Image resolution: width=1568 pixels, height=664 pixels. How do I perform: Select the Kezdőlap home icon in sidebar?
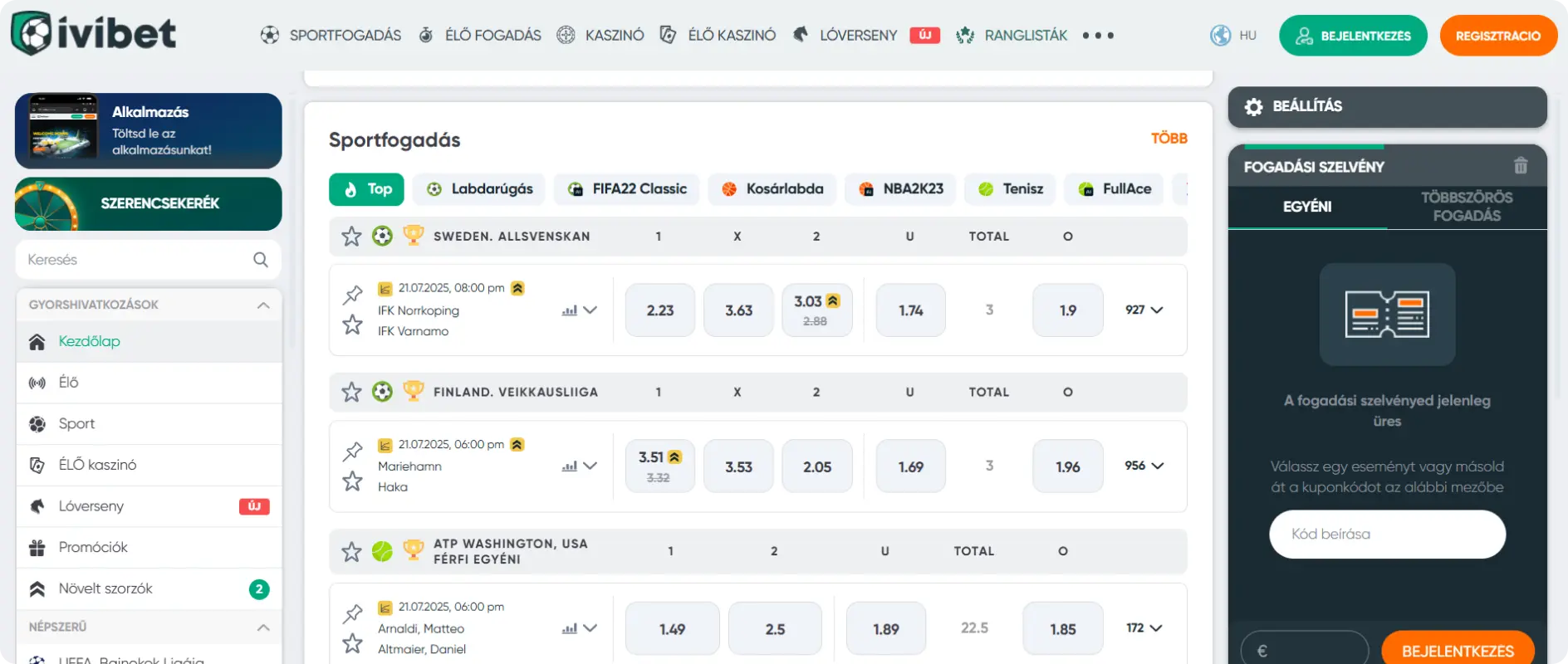tap(35, 341)
